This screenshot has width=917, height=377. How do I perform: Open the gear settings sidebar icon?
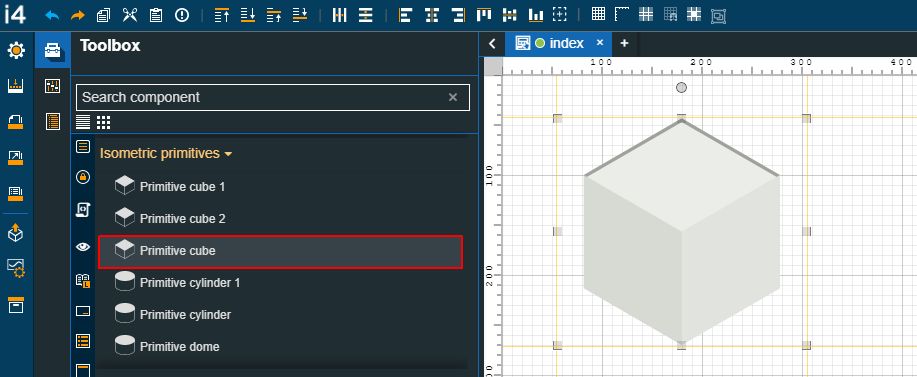pos(16,51)
